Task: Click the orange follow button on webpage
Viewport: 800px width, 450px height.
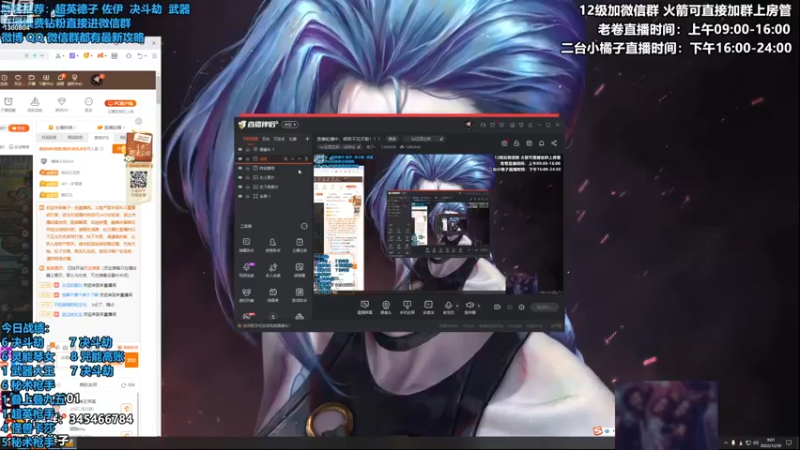Action: tap(19, 128)
